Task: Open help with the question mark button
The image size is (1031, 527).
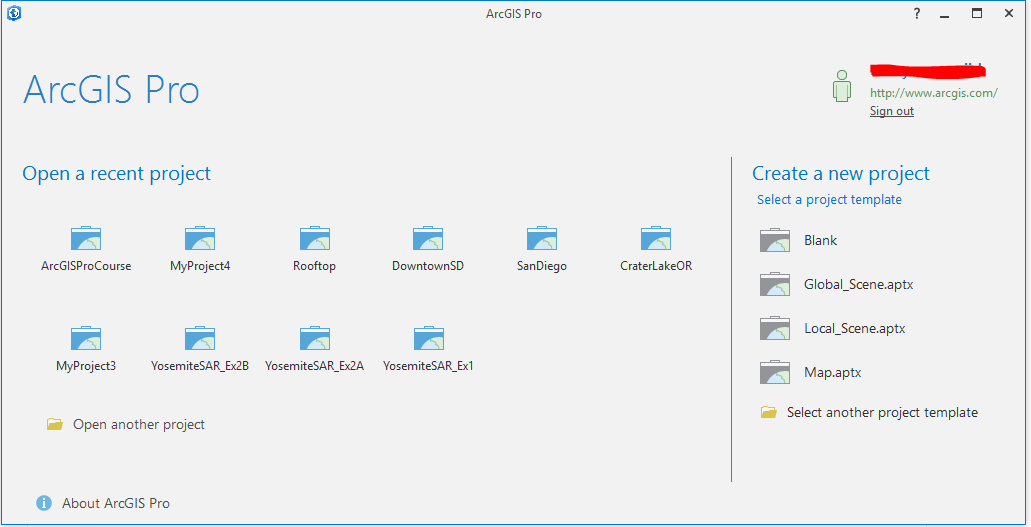Action: pyautogui.click(x=917, y=13)
